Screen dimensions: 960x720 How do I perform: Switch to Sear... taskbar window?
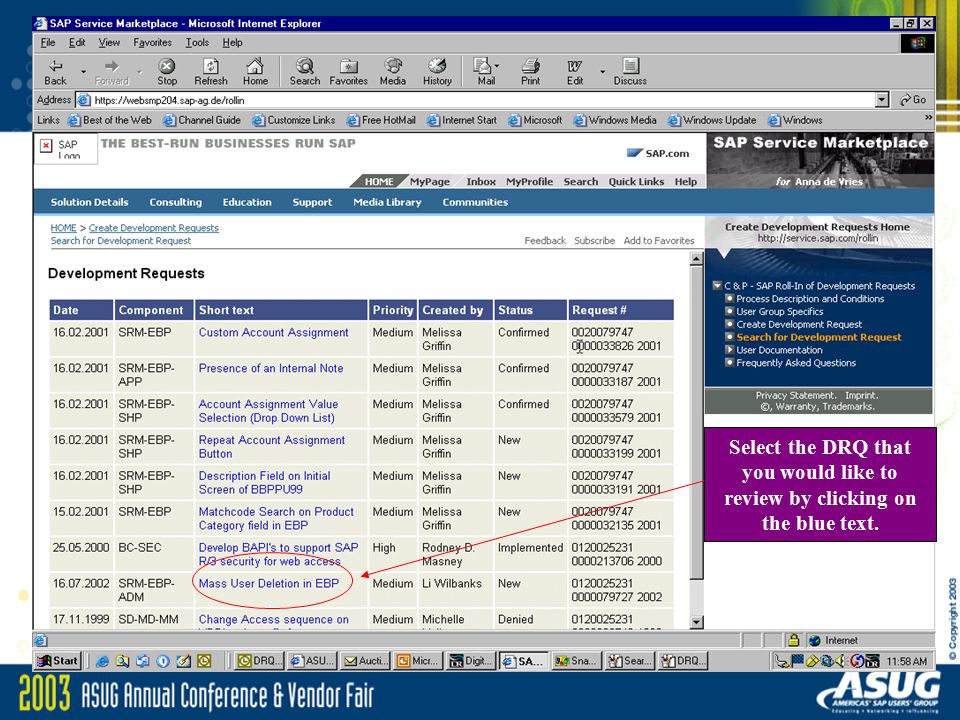[x=629, y=661]
